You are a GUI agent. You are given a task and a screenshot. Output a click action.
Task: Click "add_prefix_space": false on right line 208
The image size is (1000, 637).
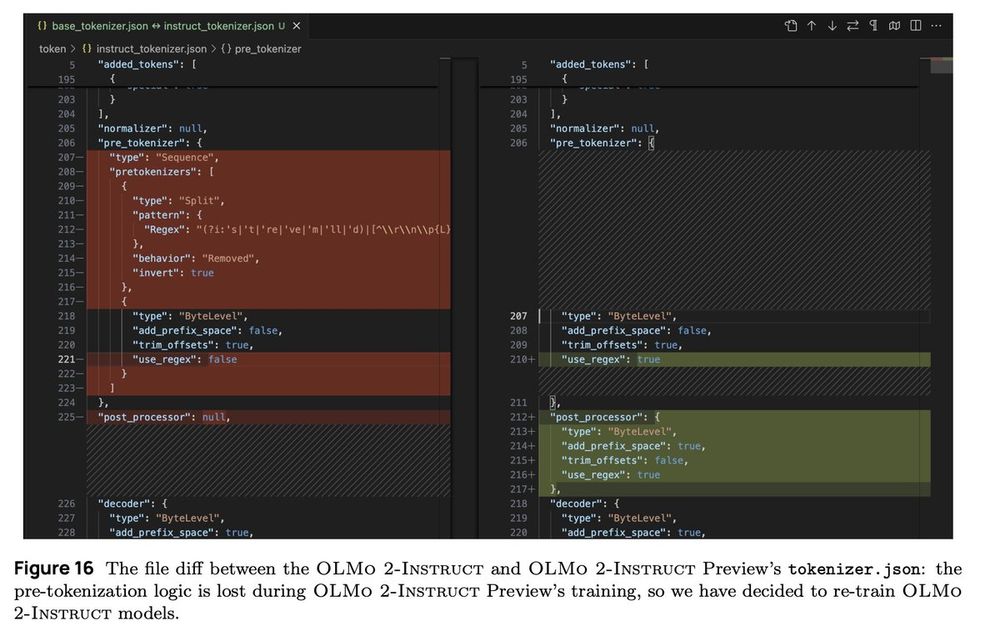[636, 331]
